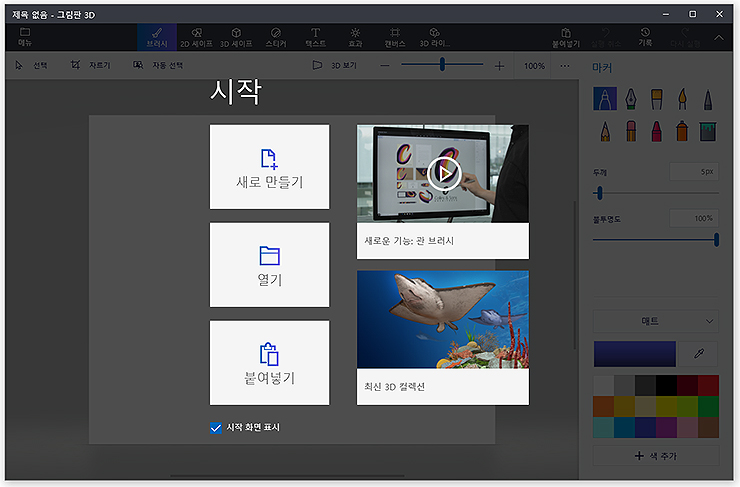Click the 100% zoom value field
740x487 pixels.
point(534,66)
